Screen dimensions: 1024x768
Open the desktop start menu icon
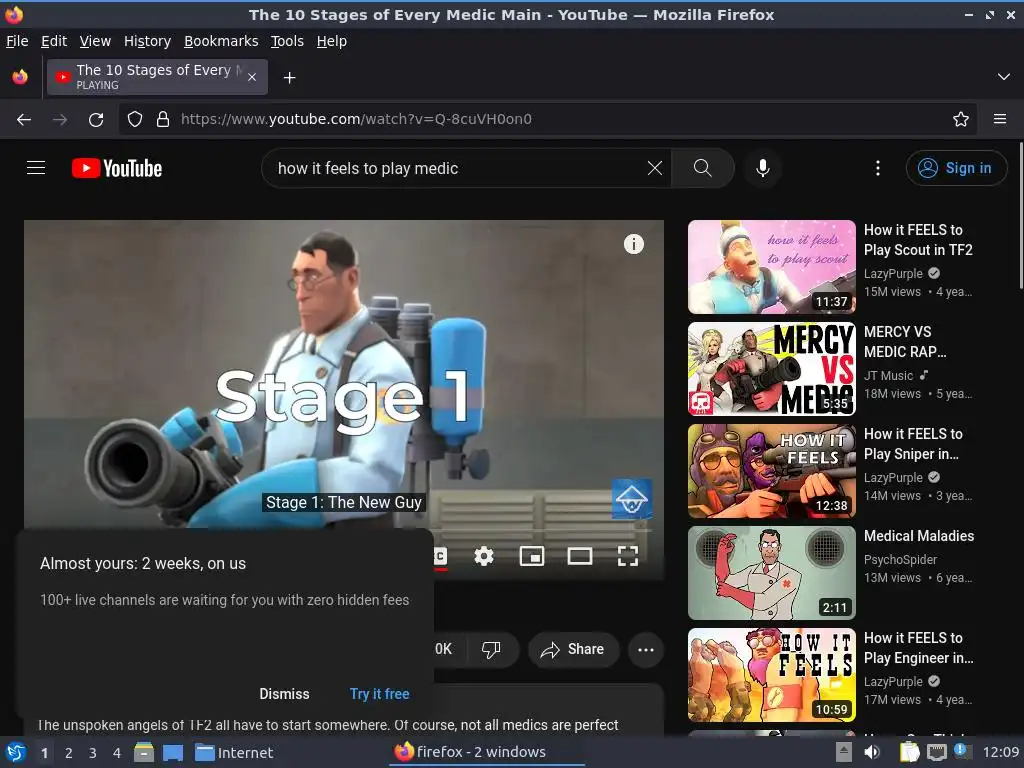coord(16,752)
